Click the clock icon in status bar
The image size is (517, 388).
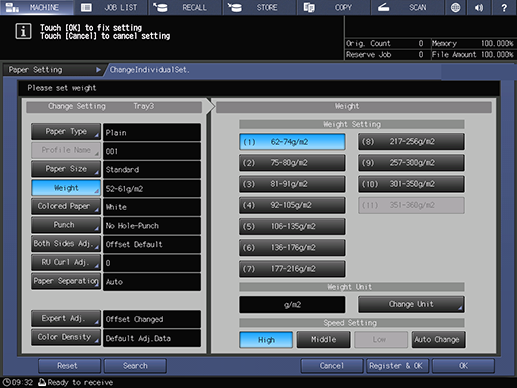click(x=7, y=382)
